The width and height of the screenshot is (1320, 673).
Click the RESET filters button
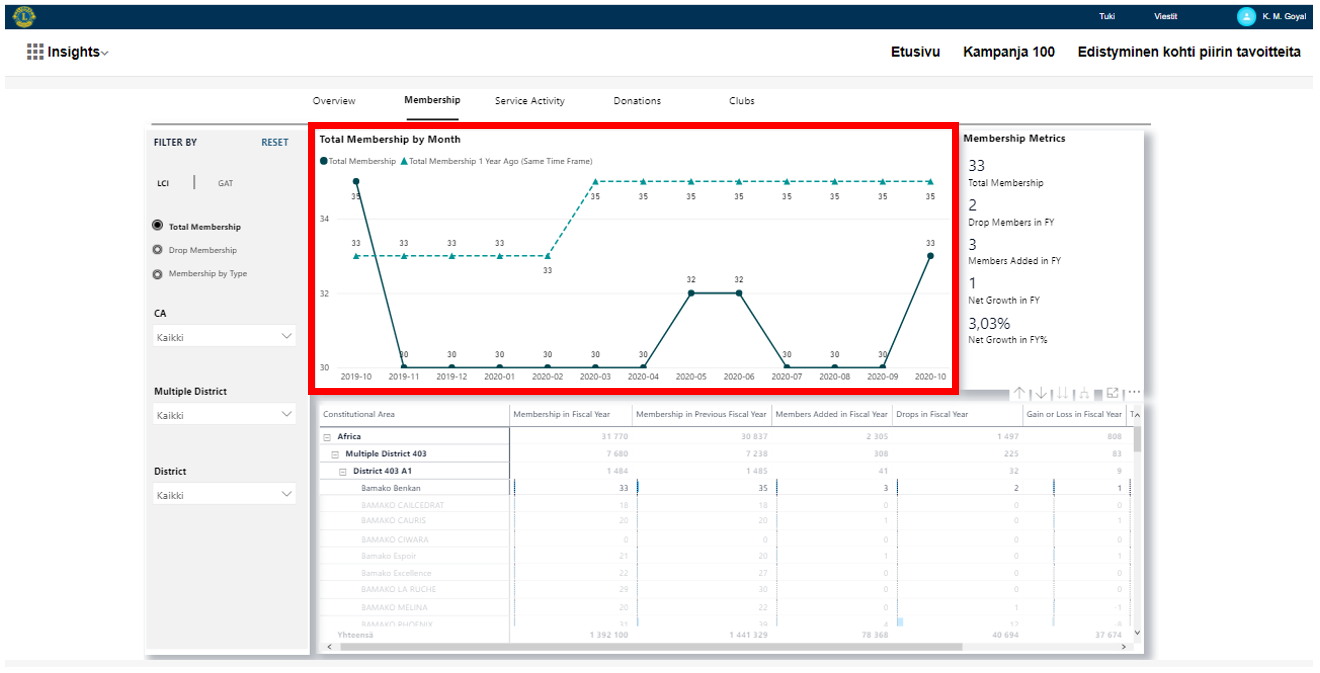274,143
